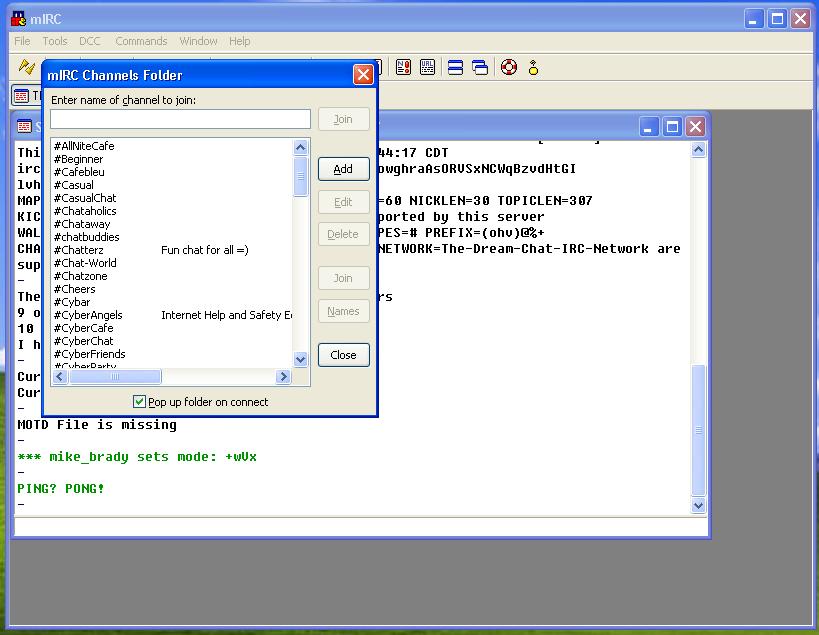Click the mIRC application icon in title bar
Image resolution: width=819 pixels, height=635 pixels.
click(x=19, y=19)
